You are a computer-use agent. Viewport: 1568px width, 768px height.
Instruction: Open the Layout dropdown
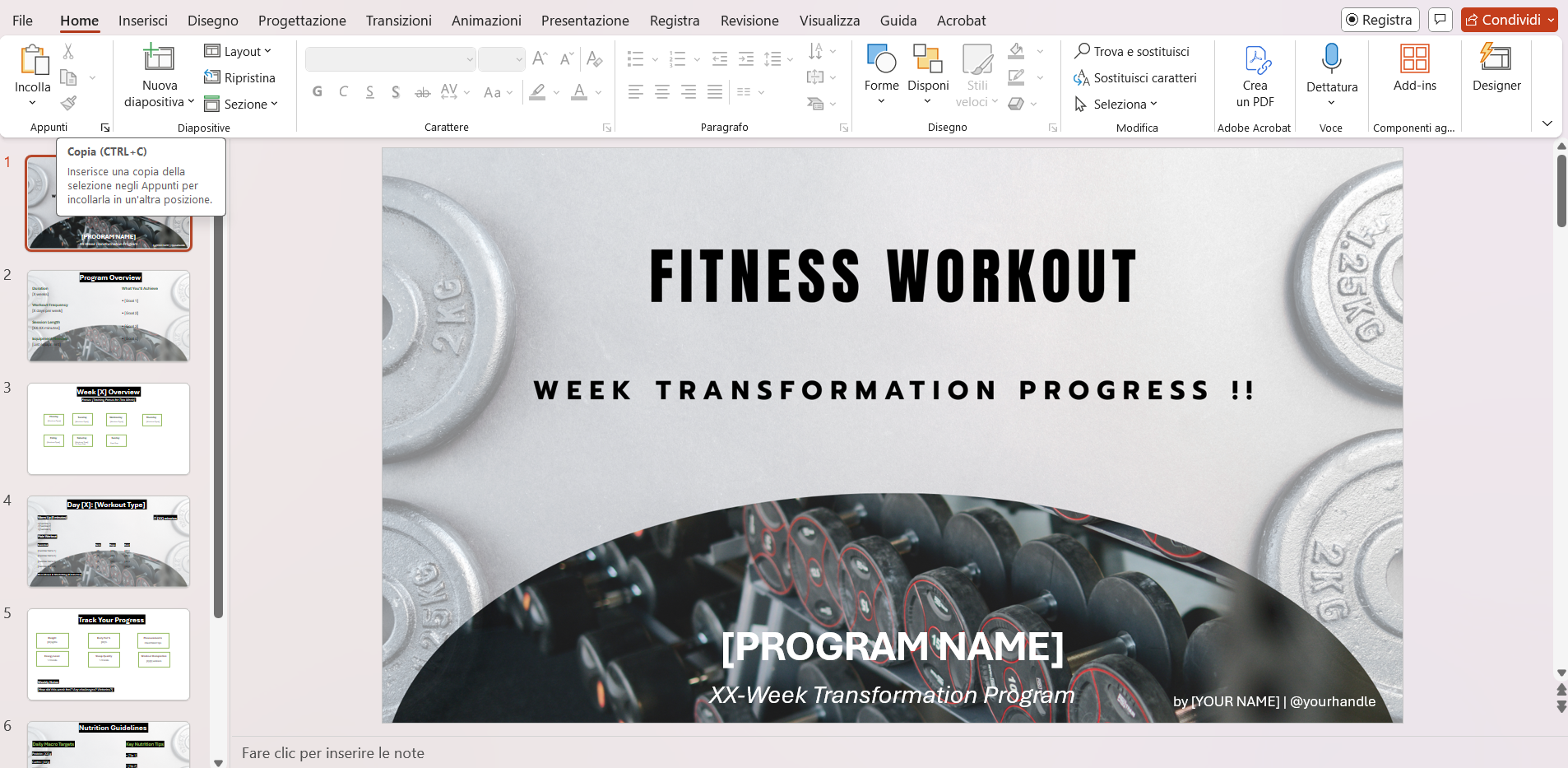[238, 51]
